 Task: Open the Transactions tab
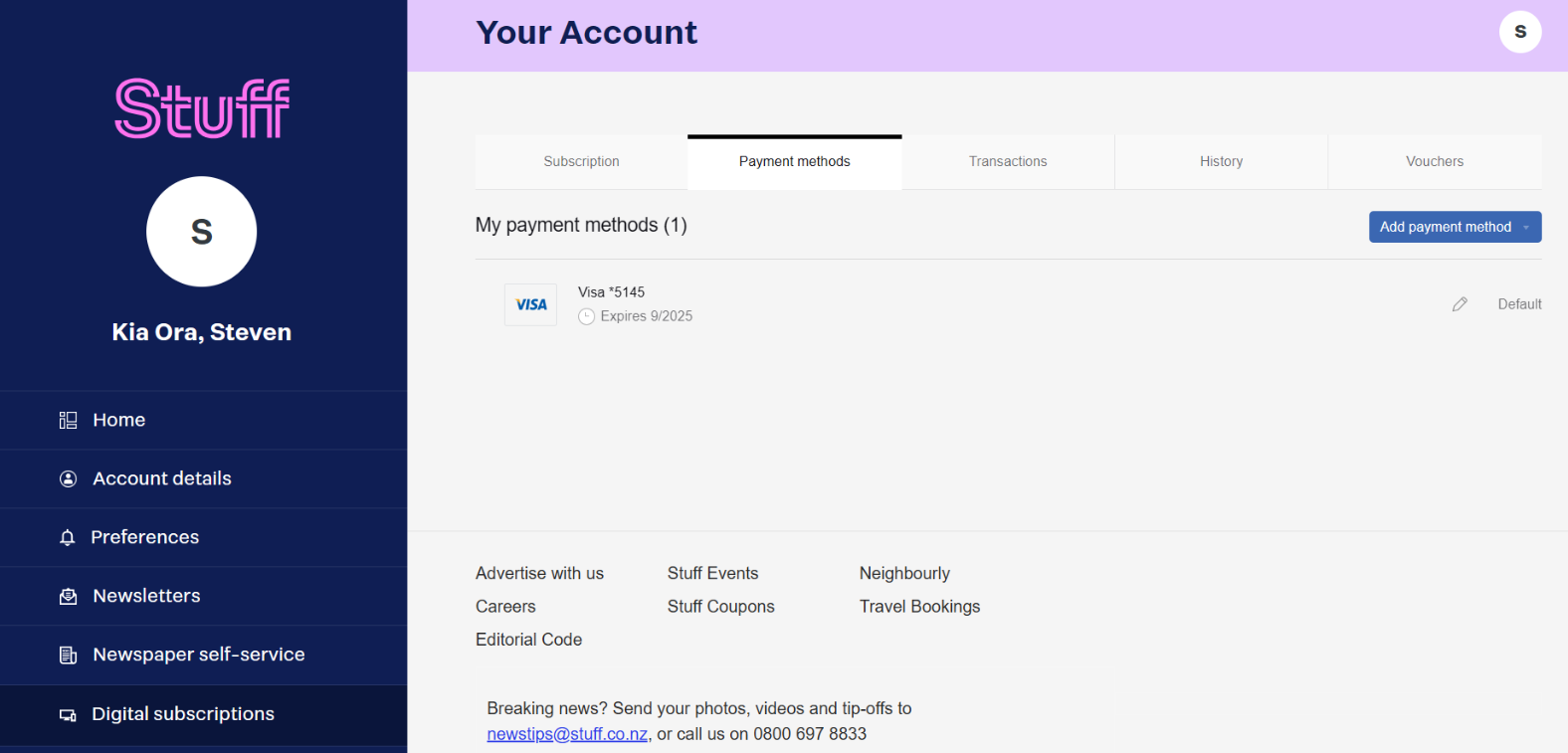(x=1008, y=162)
